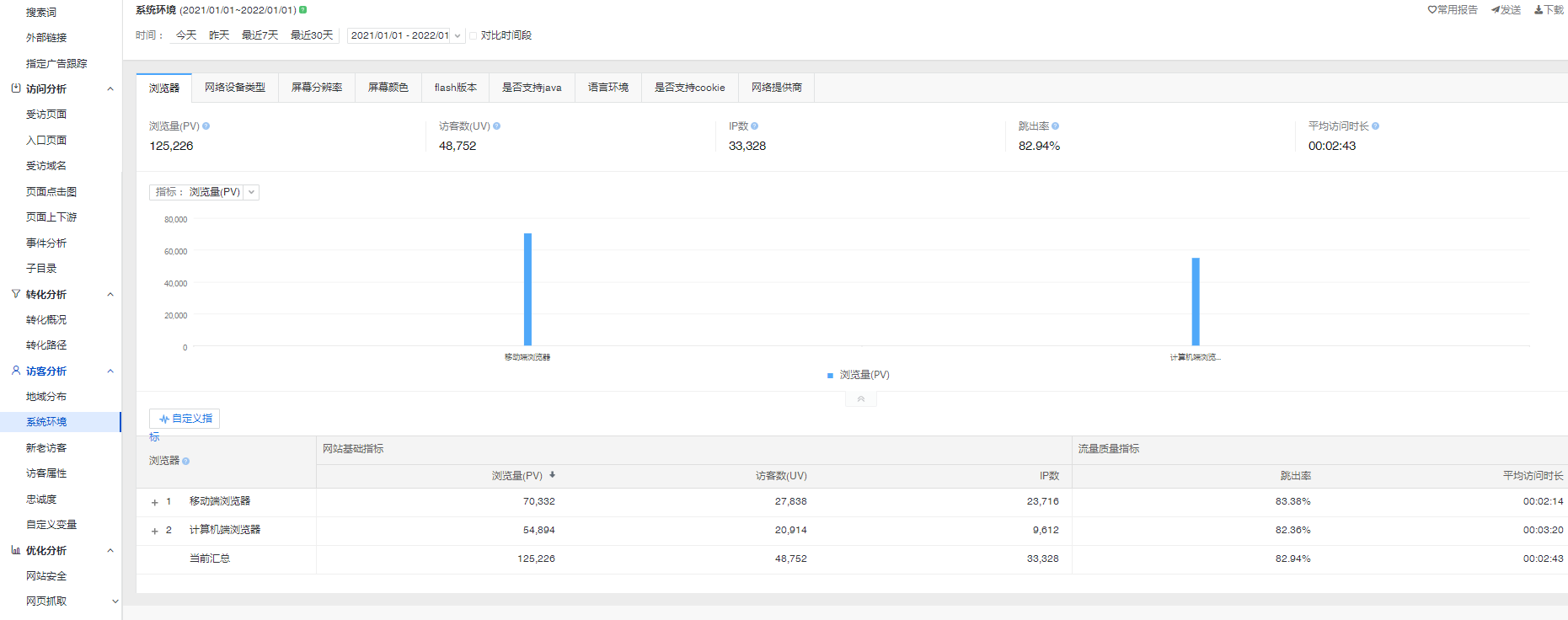
Task: Click the info icon next to IP数
Action: 755,126
